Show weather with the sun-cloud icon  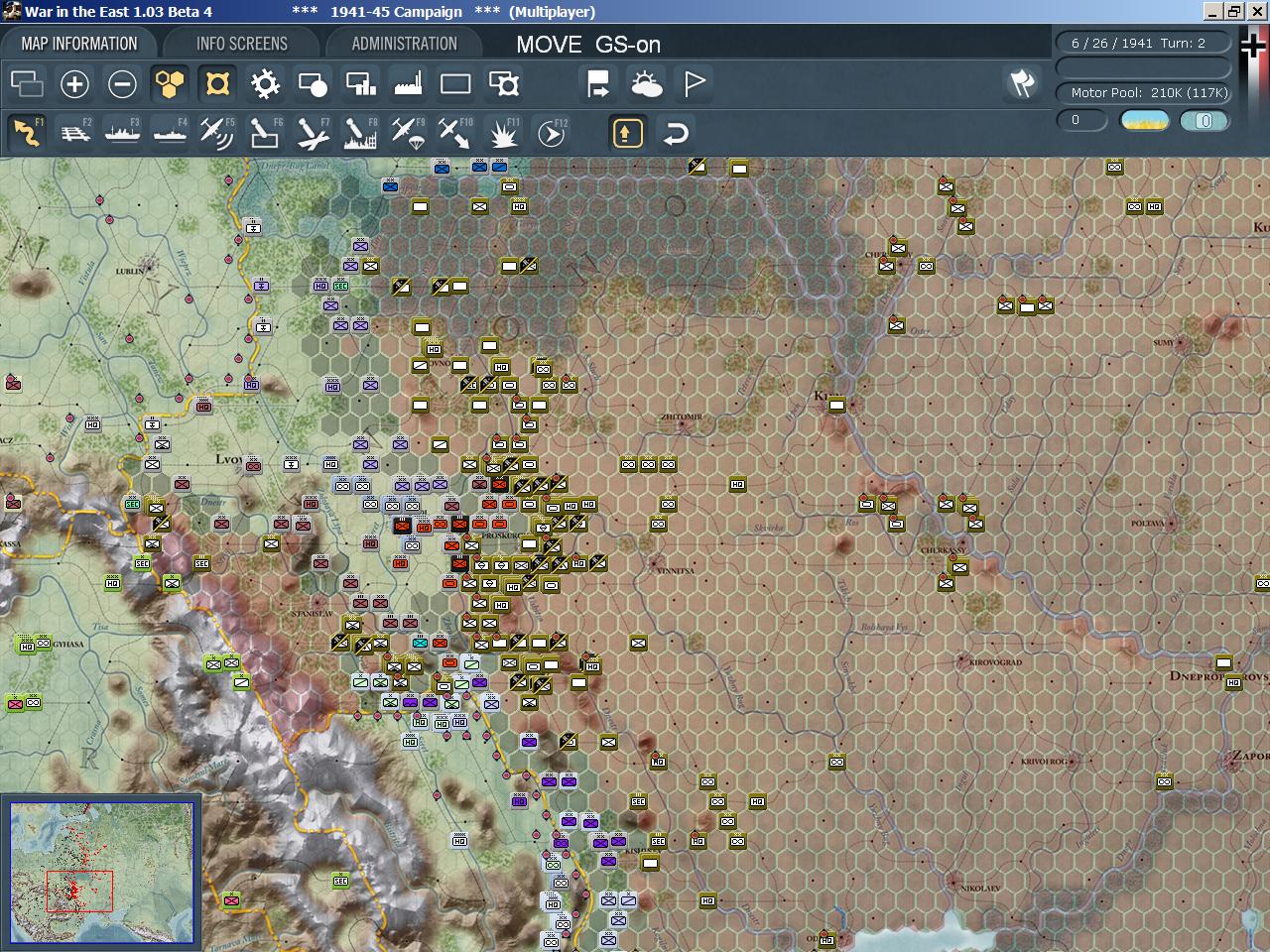(x=646, y=84)
